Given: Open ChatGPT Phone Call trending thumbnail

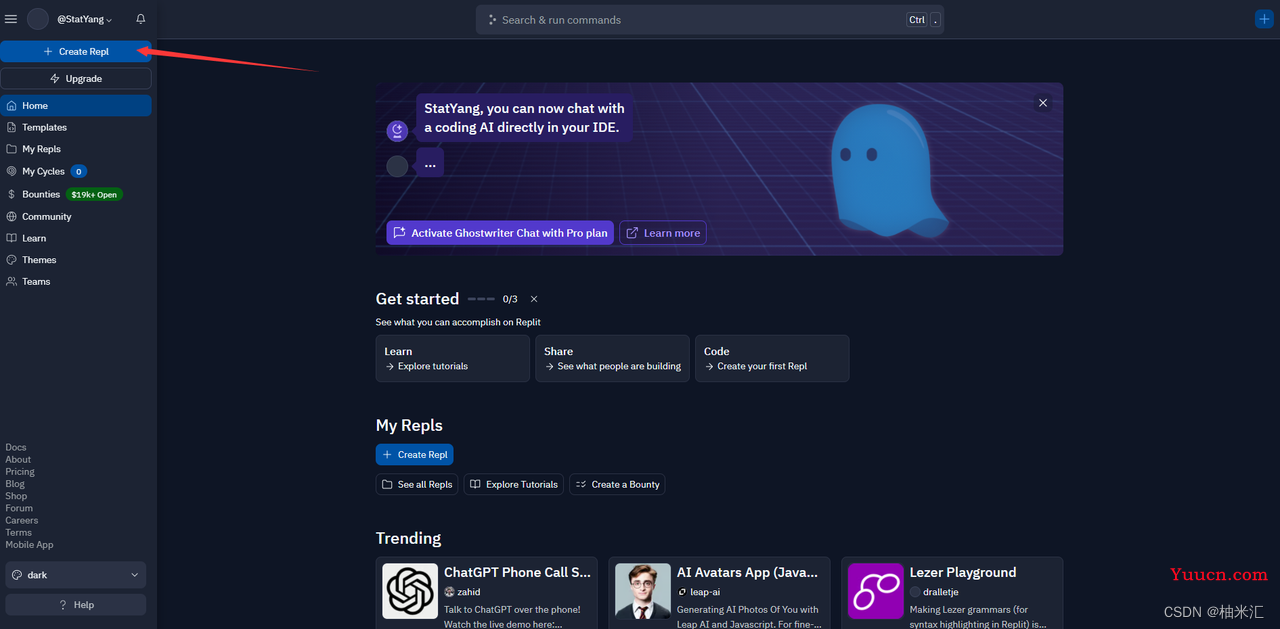Looking at the screenshot, I should (410, 591).
